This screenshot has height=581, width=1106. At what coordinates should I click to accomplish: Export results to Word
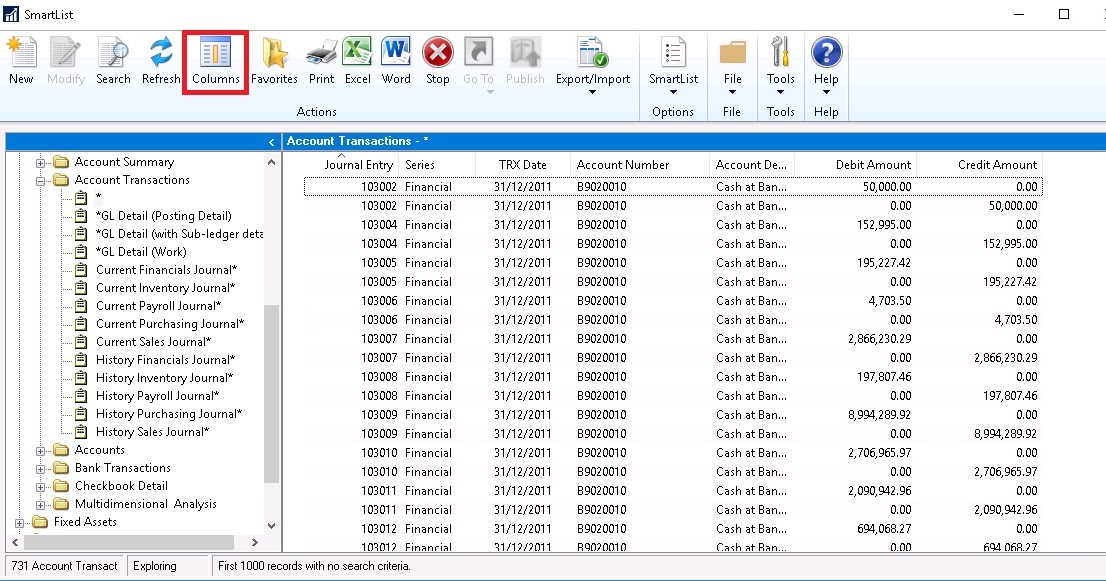396,60
